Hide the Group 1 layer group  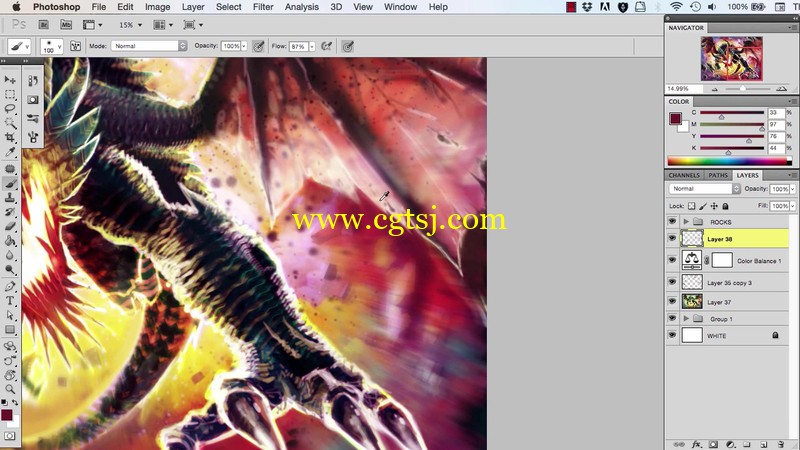(672, 318)
